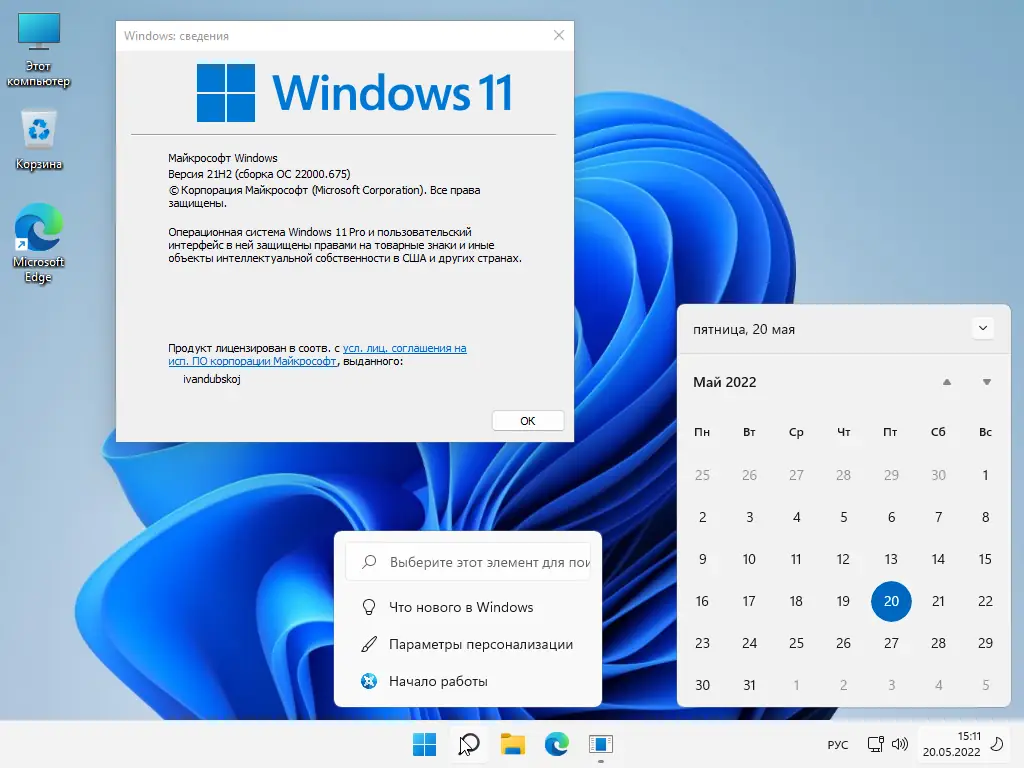
Task: Open File Explorer from taskbar
Action: (513, 744)
